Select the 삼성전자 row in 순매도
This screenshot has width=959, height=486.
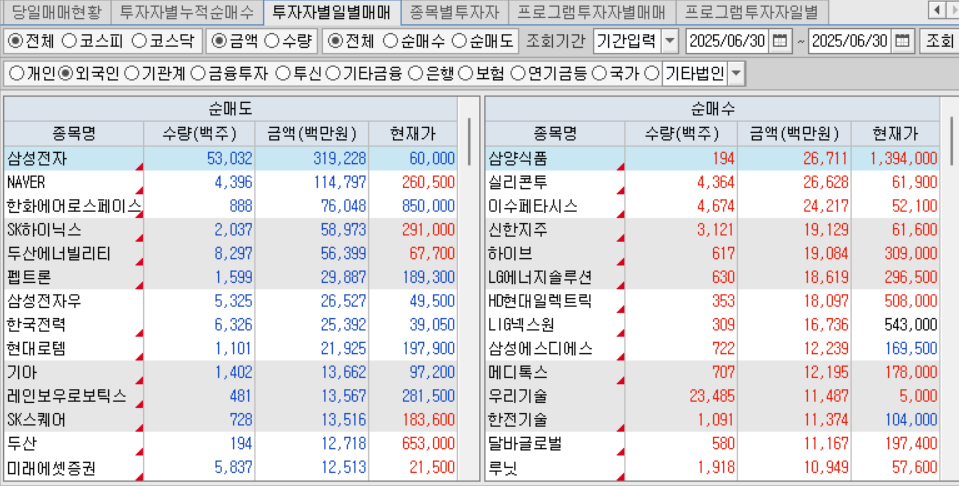point(231,159)
